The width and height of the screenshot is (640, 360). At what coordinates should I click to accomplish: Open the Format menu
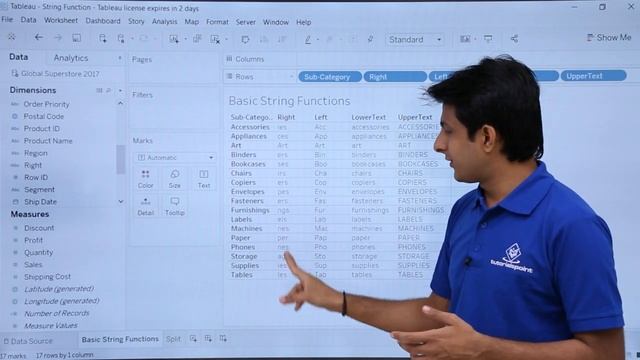[217, 22]
